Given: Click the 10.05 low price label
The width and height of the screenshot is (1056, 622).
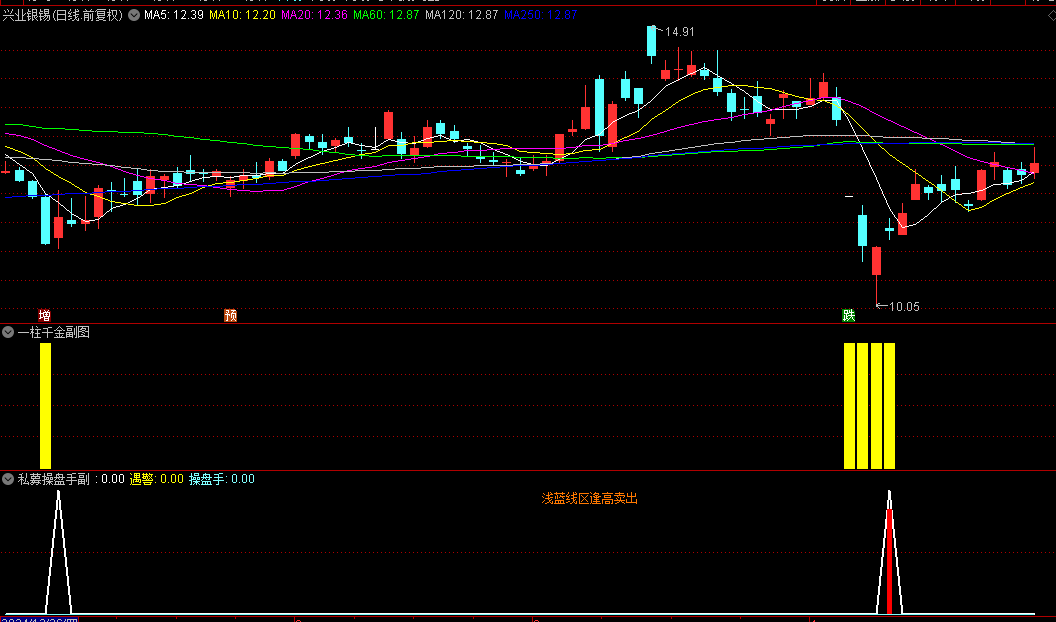Looking at the screenshot, I should [x=904, y=307].
